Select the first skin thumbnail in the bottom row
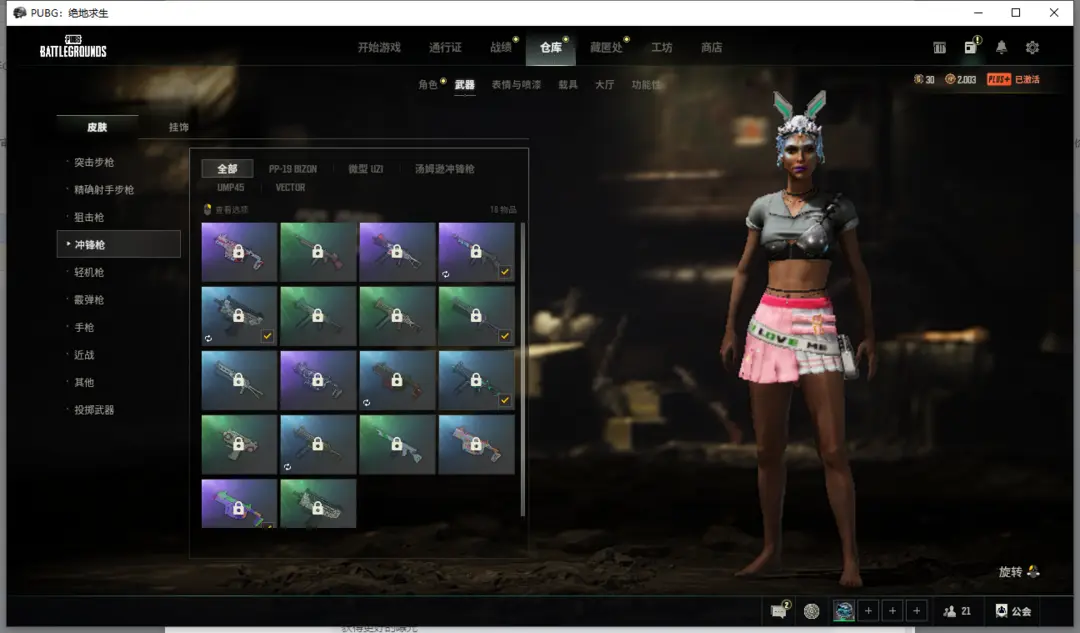 (239, 504)
